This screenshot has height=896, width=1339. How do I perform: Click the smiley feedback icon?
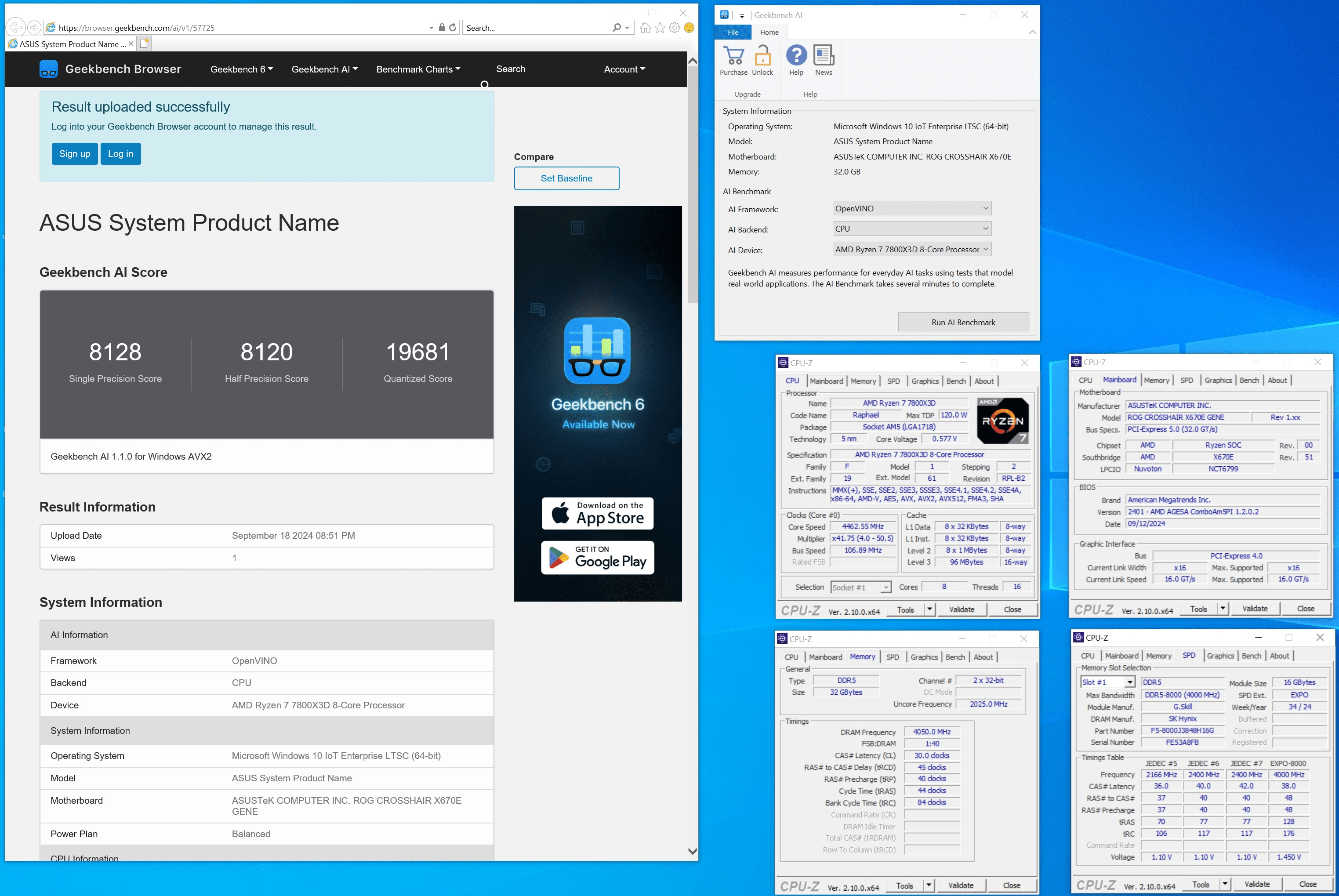coord(689,27)
